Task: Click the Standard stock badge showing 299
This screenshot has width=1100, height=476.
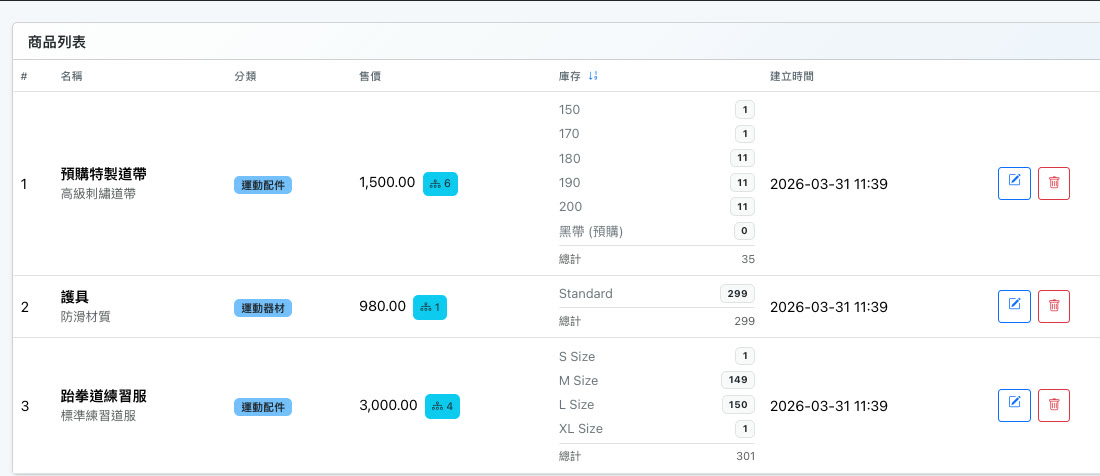Action: click(x=737, y=293)
